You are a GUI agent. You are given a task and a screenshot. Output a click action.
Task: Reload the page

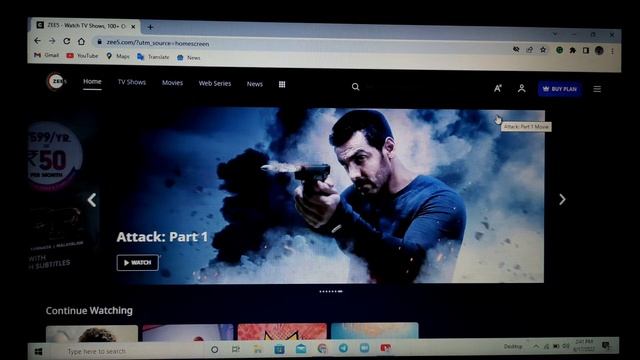tap(67, 41)
